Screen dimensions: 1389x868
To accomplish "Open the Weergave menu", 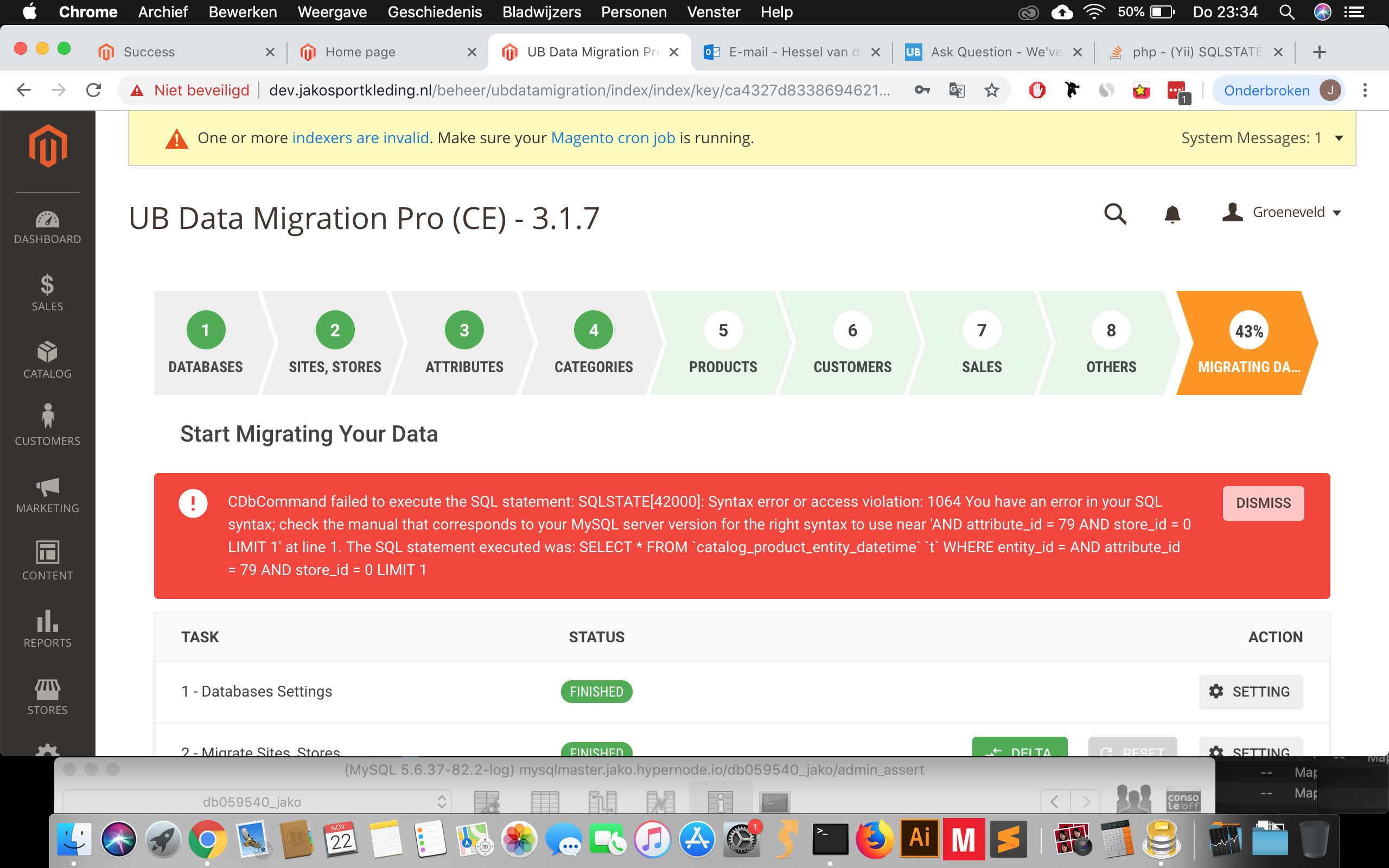I will [x=332, y=12].
